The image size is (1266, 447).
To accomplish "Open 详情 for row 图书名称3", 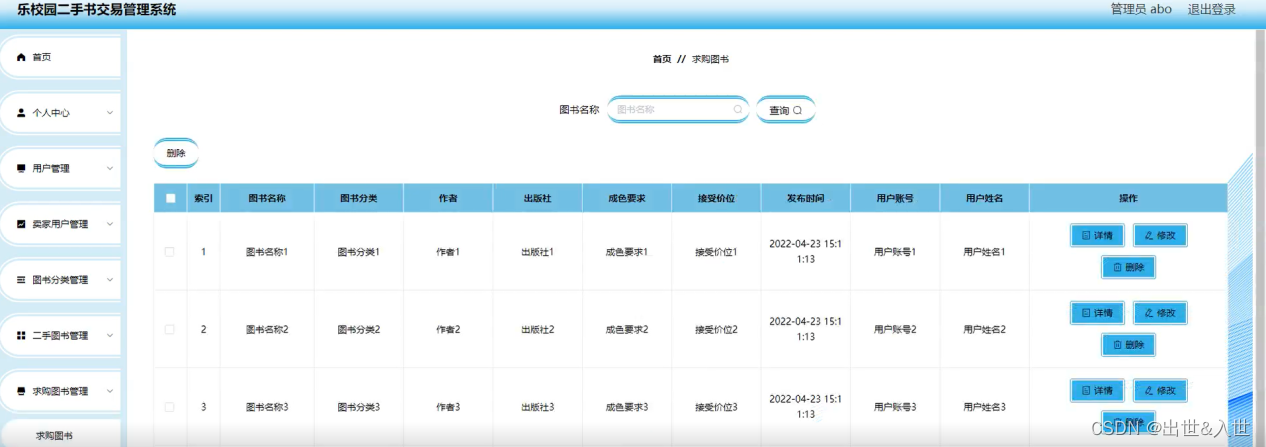I will [x=1097, y=390].
